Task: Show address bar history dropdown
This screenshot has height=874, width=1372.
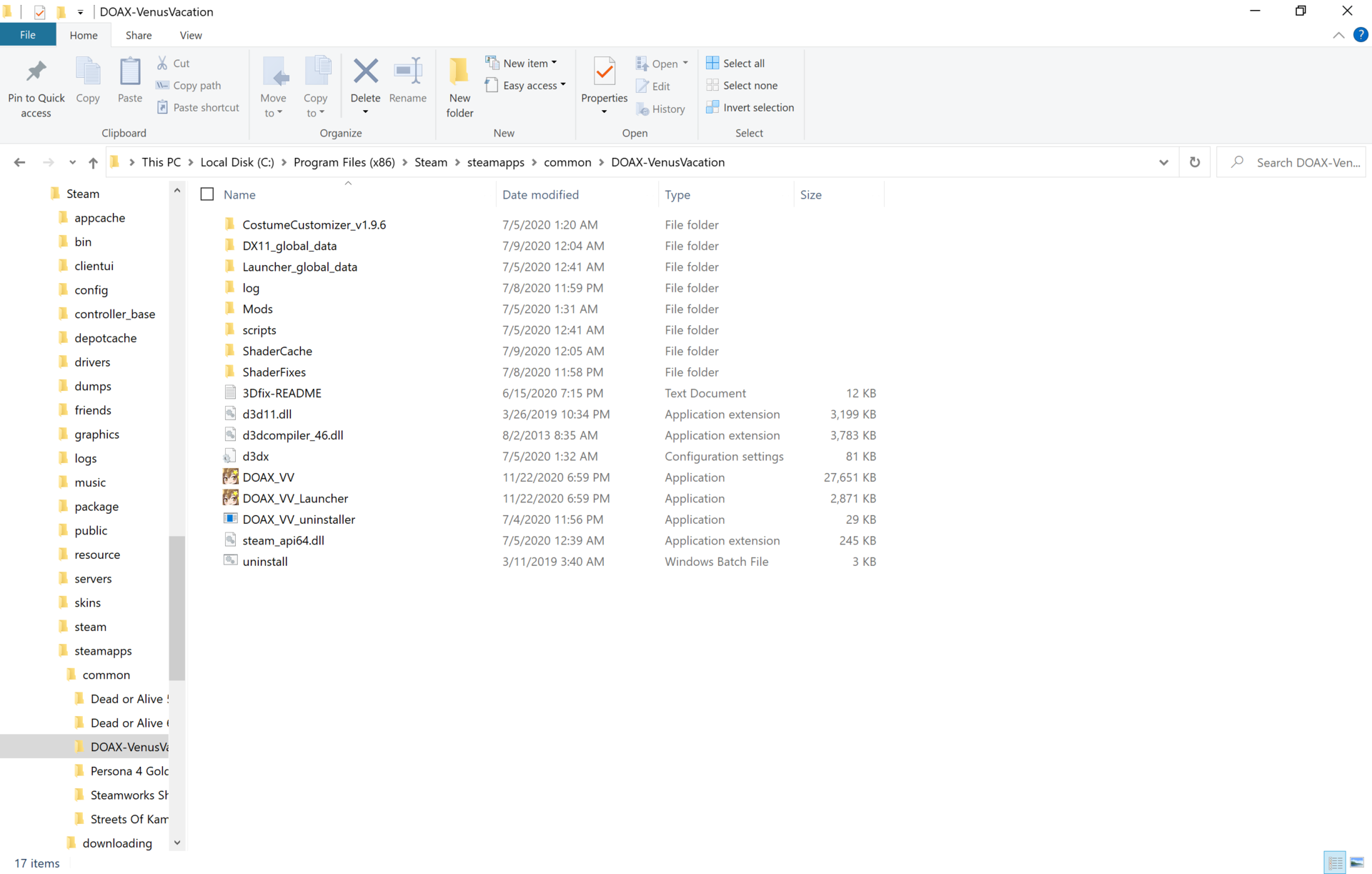Action: (x=1163, y=162)
